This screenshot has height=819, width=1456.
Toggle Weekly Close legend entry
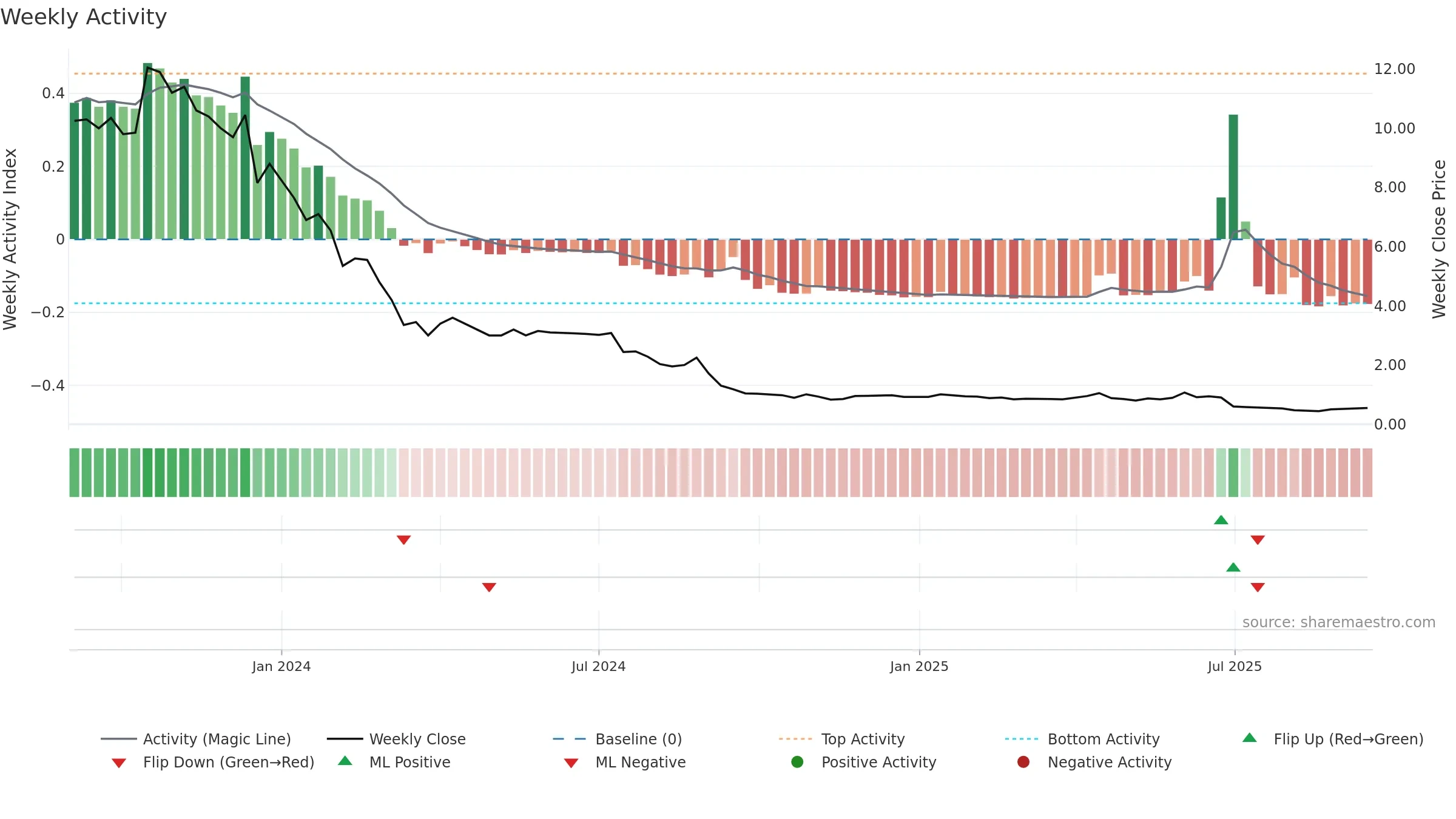[396, 739]
